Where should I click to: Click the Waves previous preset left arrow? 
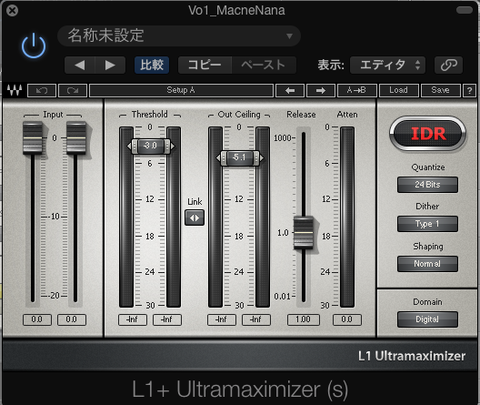[290, 90]
